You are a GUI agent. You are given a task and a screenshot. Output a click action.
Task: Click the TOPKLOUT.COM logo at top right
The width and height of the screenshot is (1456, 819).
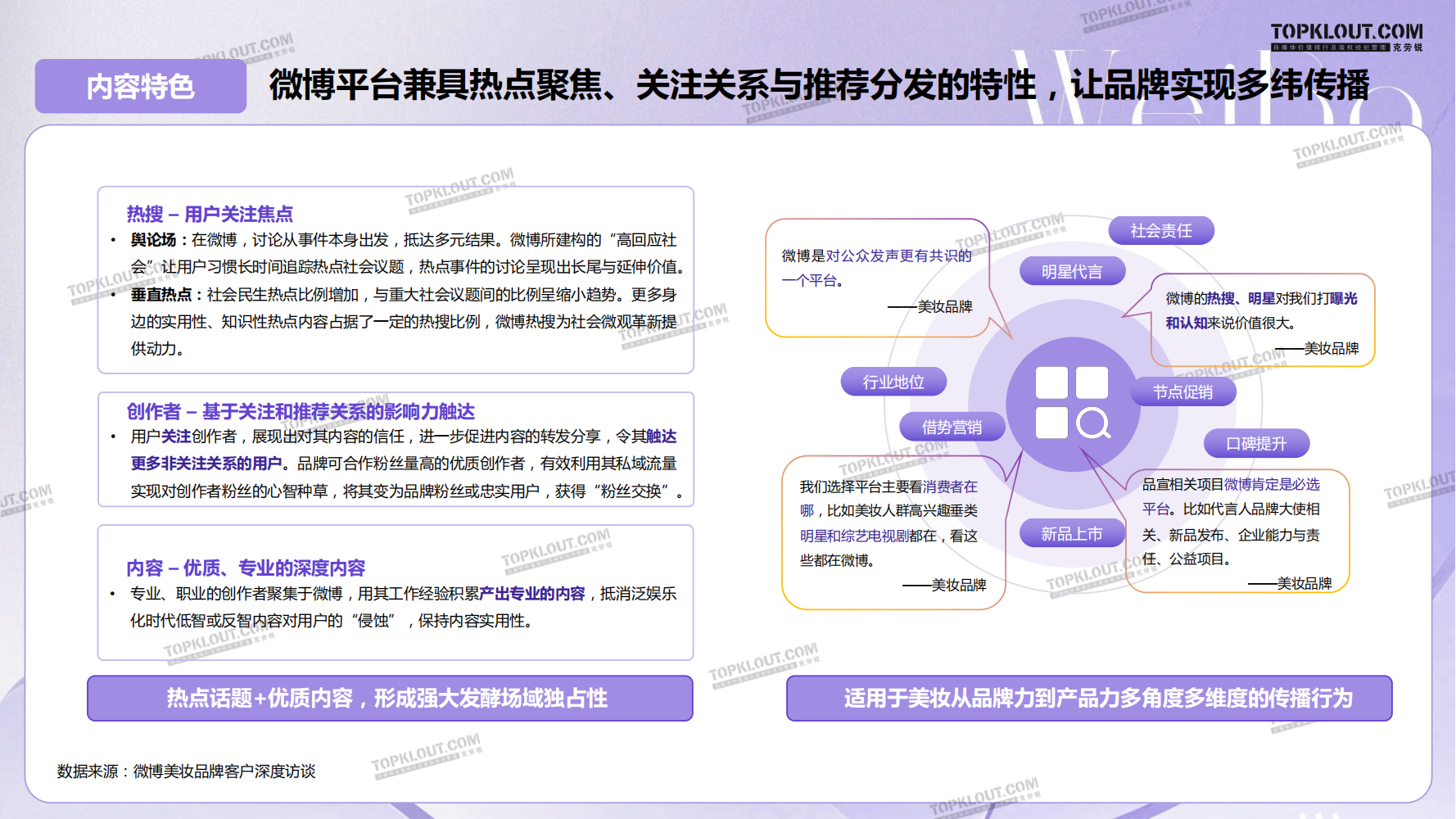[x=1346, y=35]
